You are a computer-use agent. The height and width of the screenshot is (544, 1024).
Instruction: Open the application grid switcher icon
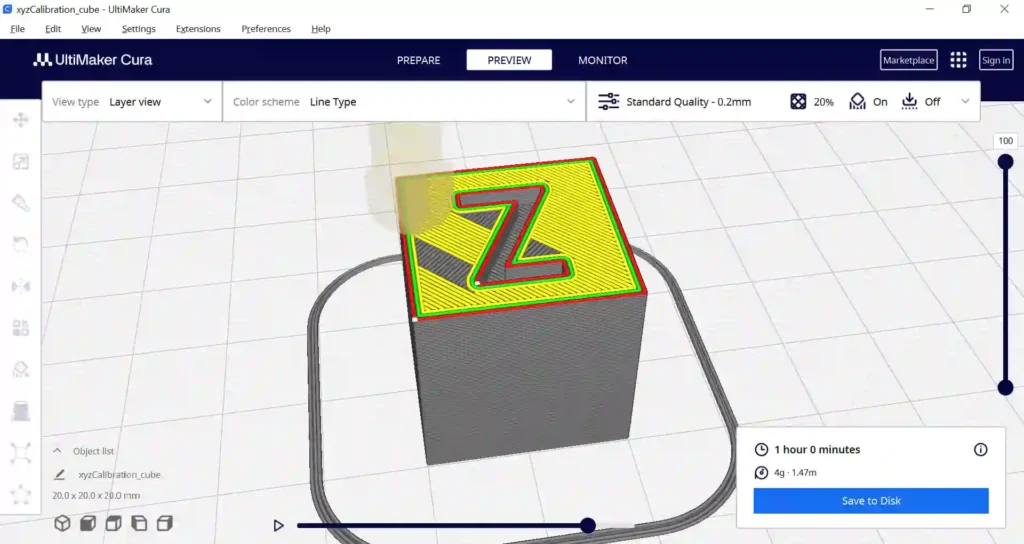click(958, 60)
